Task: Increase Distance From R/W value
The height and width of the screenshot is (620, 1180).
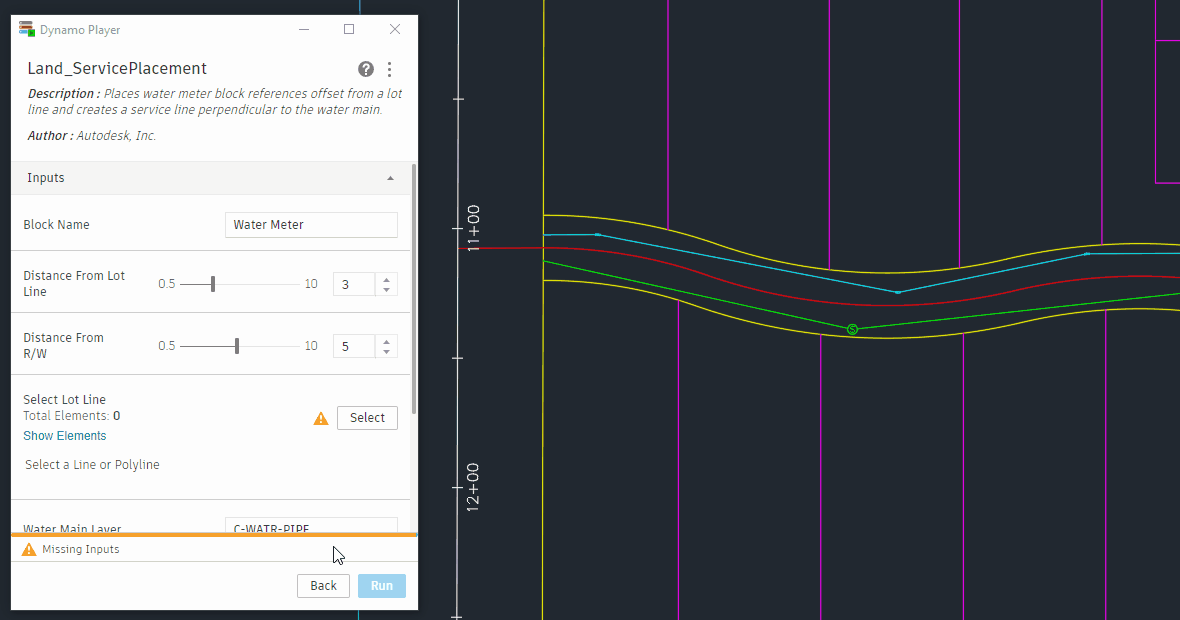Action: click(386, 341)
